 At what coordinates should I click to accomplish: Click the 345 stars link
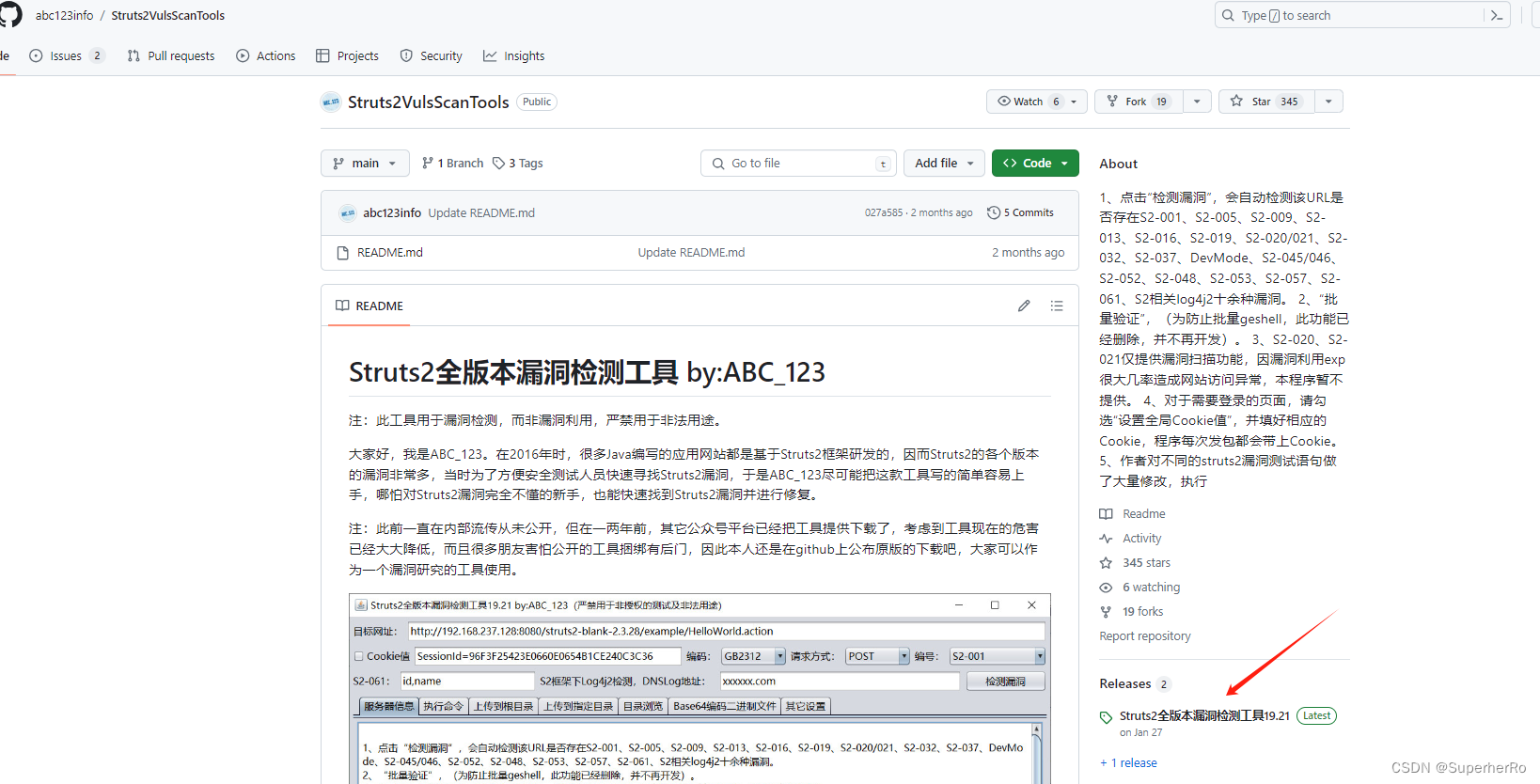1146,563
